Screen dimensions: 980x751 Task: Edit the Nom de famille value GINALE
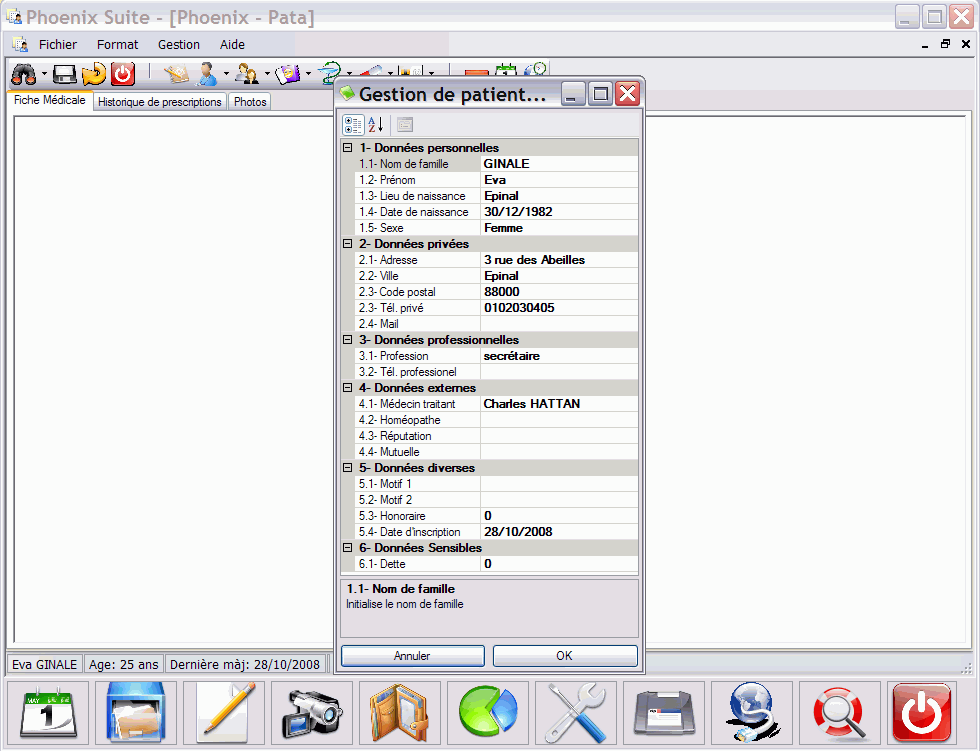559,164
